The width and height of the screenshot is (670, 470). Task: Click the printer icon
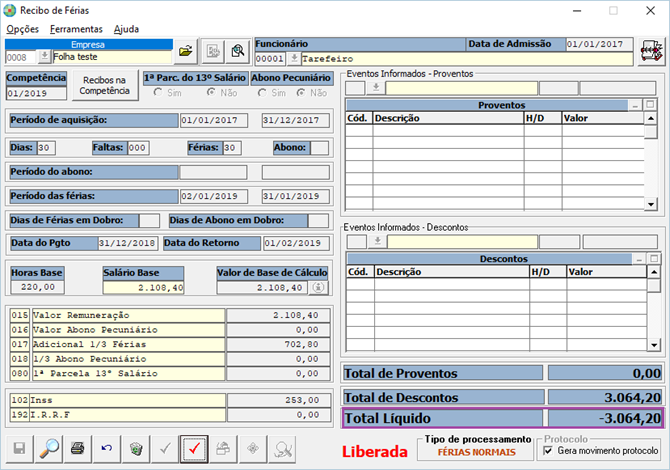(x=78, y=449)
